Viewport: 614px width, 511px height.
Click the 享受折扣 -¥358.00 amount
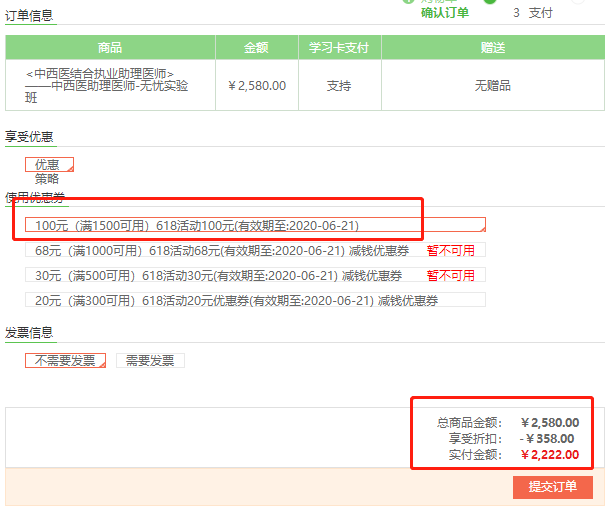pyautogui.click(x=549, y=438)
